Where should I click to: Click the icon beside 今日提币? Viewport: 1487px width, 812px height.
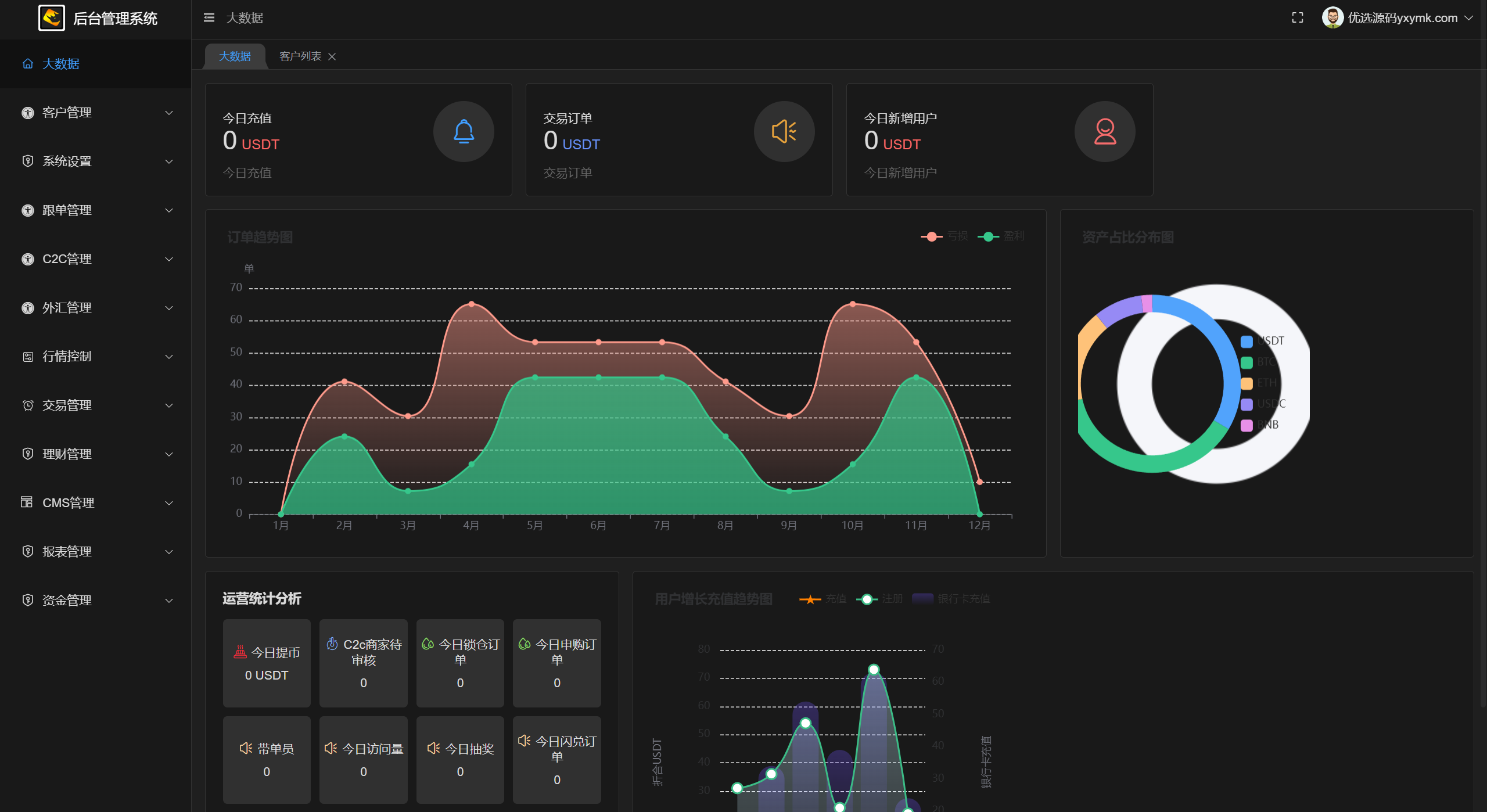click(x=240, y=652)
